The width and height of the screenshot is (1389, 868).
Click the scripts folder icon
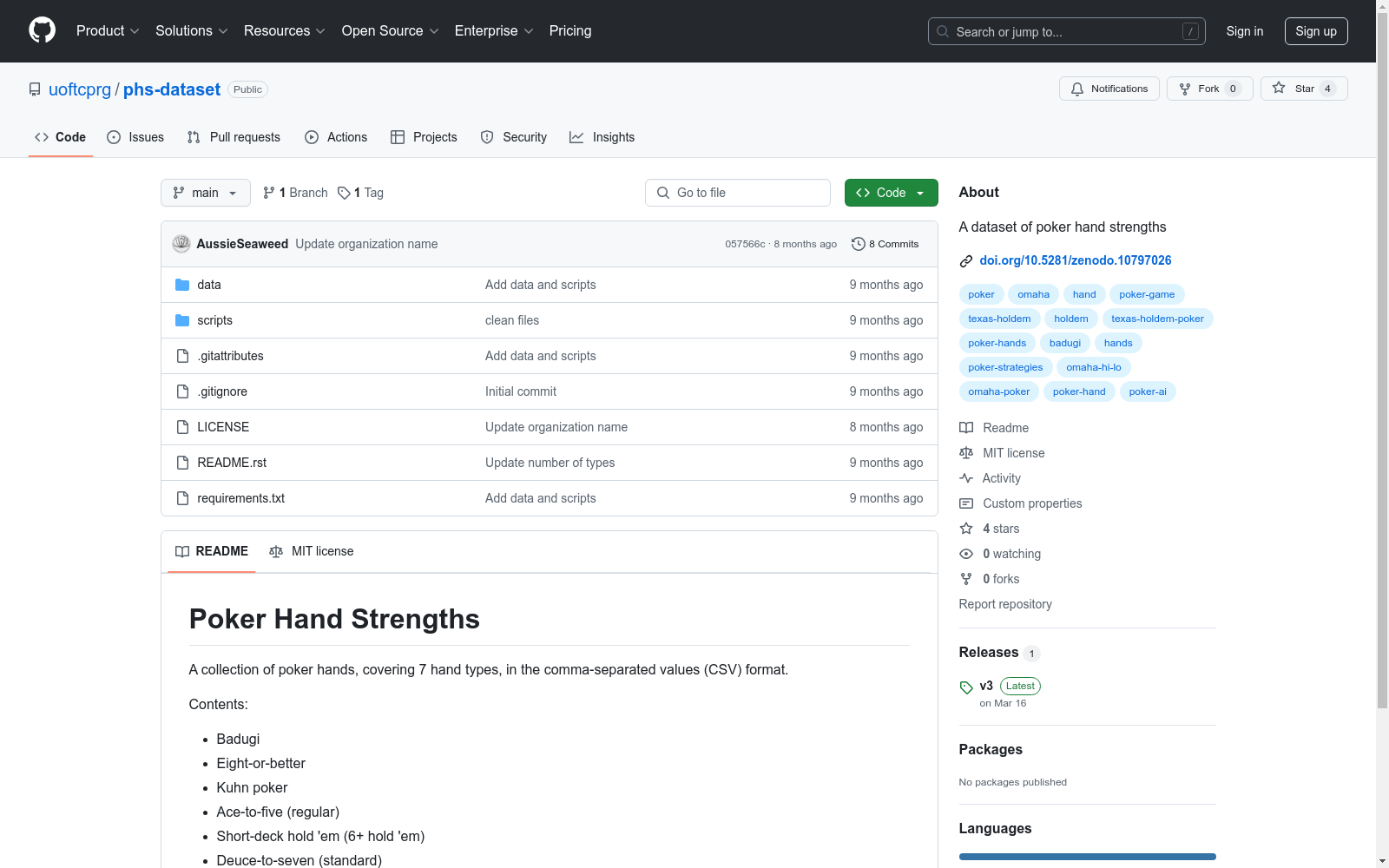click(182, 320)
